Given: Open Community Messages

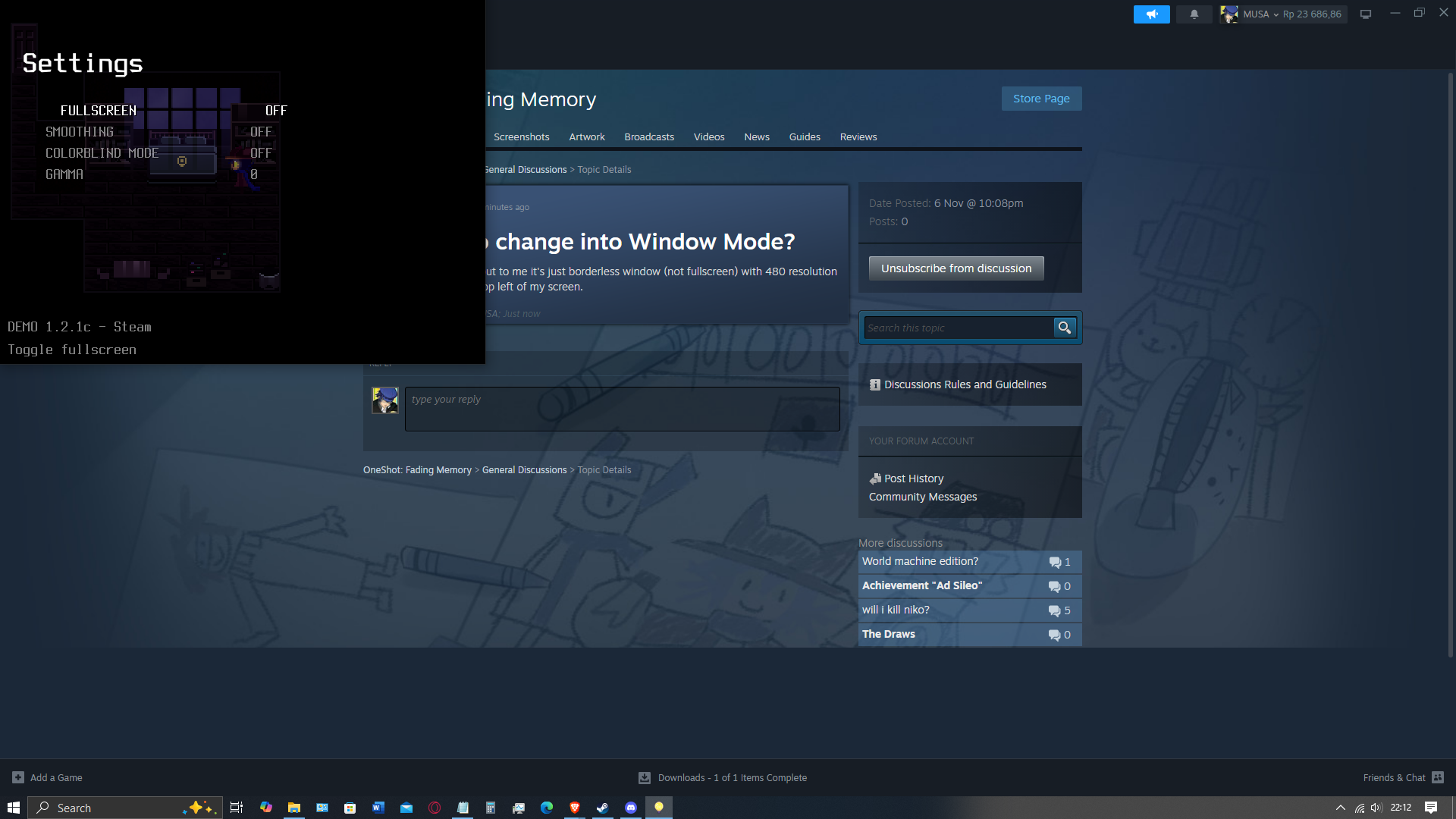Looking at the screenshot, I should pyautogui.click(x=923, y=497).
